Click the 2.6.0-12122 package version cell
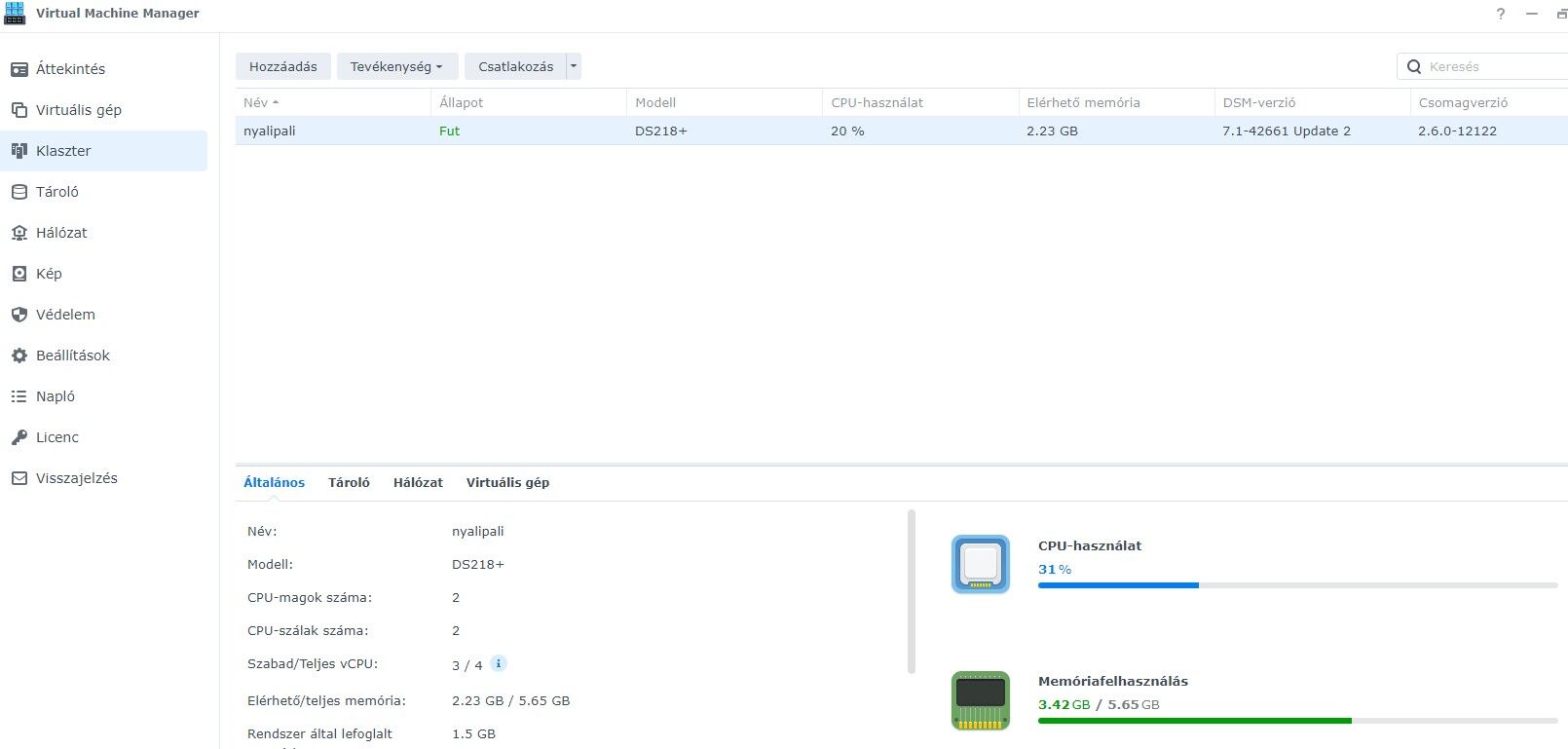1568x749 pixels. pyautogui.click(x=1457, y=131)
